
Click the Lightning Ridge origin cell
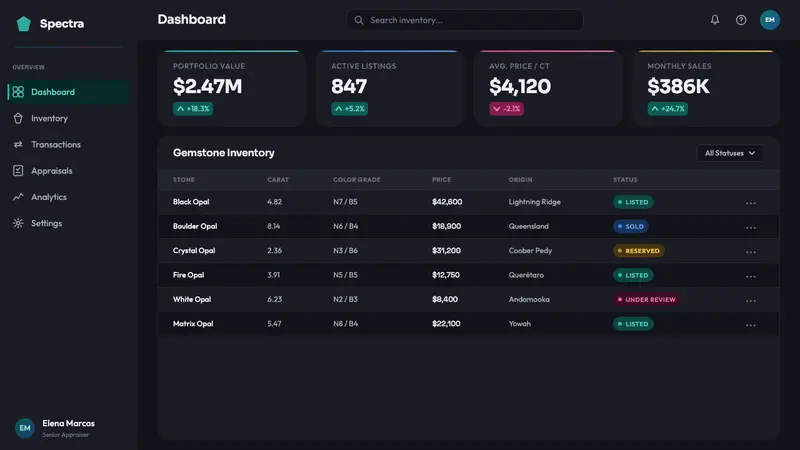535,202
